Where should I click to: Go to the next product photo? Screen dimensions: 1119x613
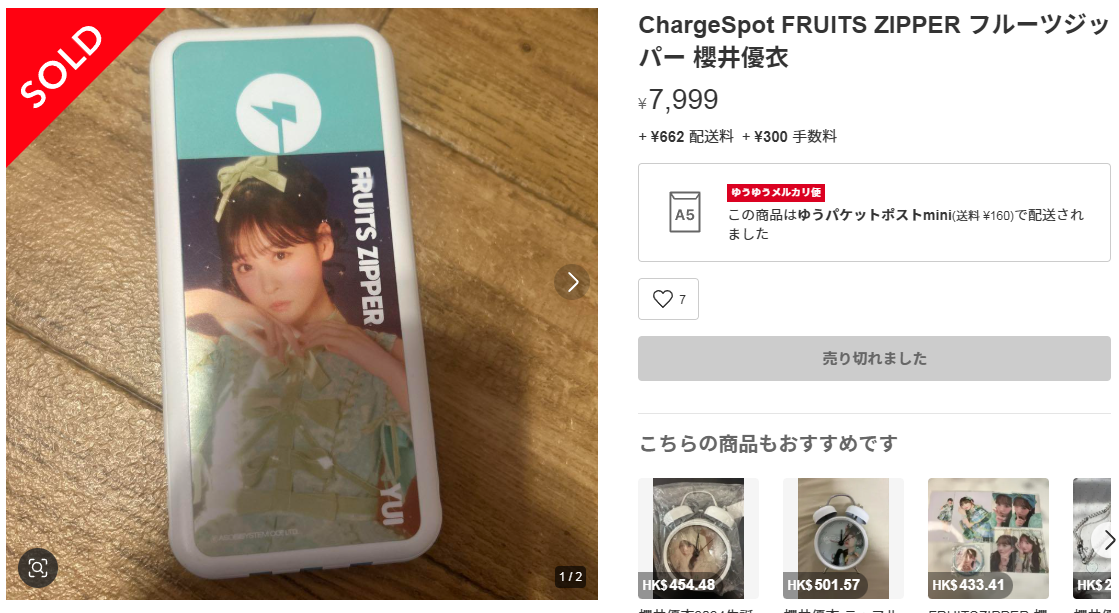[572, 282]
